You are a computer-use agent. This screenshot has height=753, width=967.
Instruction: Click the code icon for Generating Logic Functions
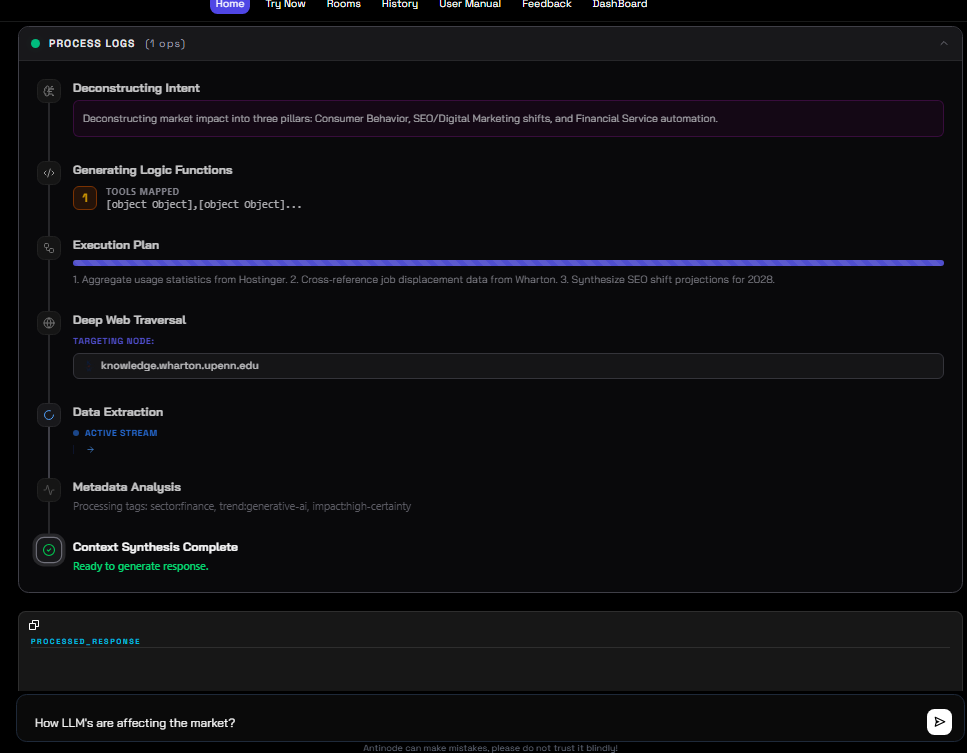49,172
